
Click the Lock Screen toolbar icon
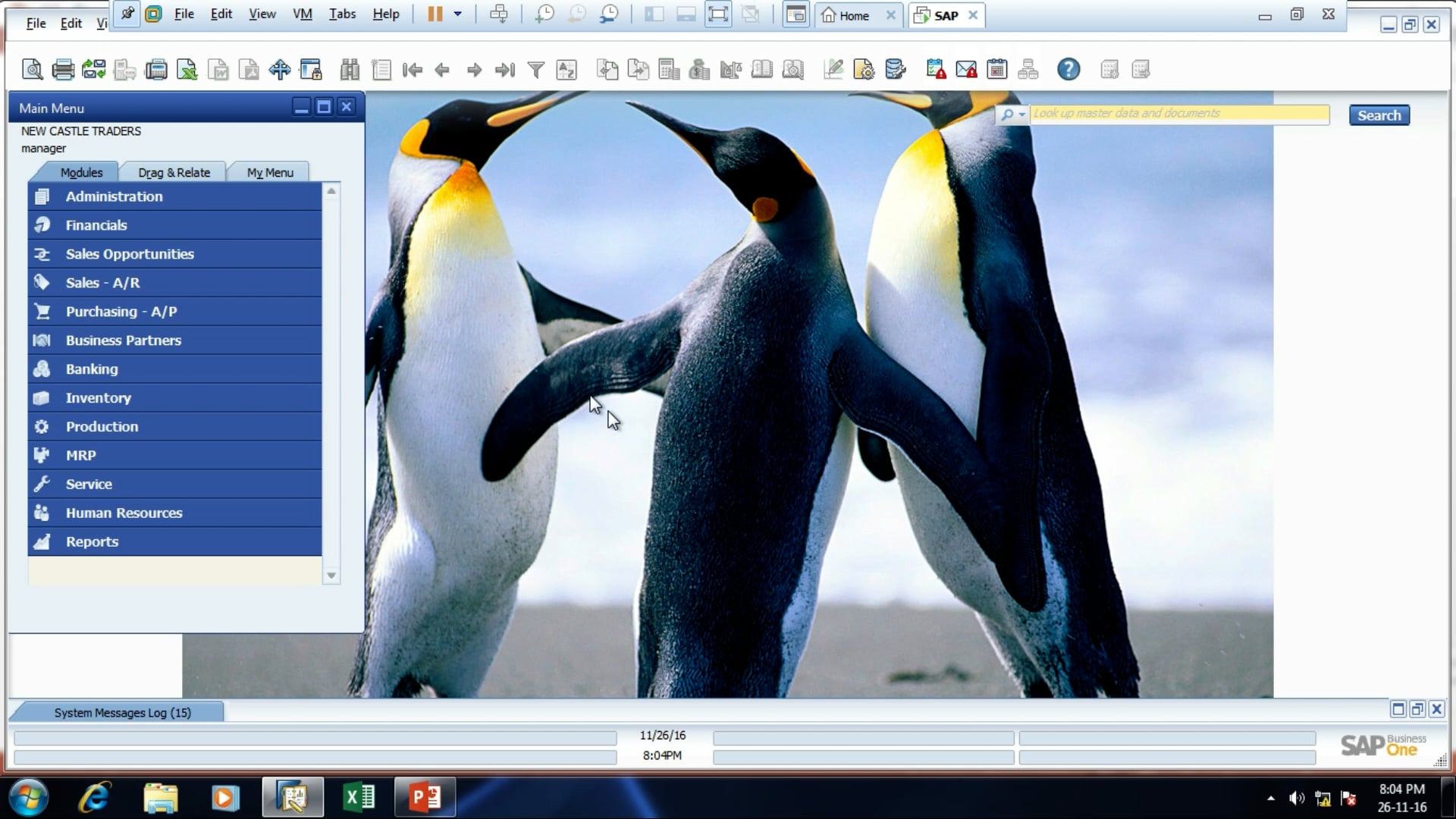311,70
